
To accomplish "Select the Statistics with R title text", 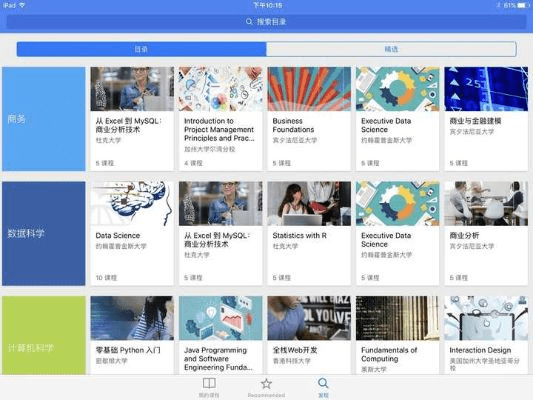I will (x=299, y=236).
